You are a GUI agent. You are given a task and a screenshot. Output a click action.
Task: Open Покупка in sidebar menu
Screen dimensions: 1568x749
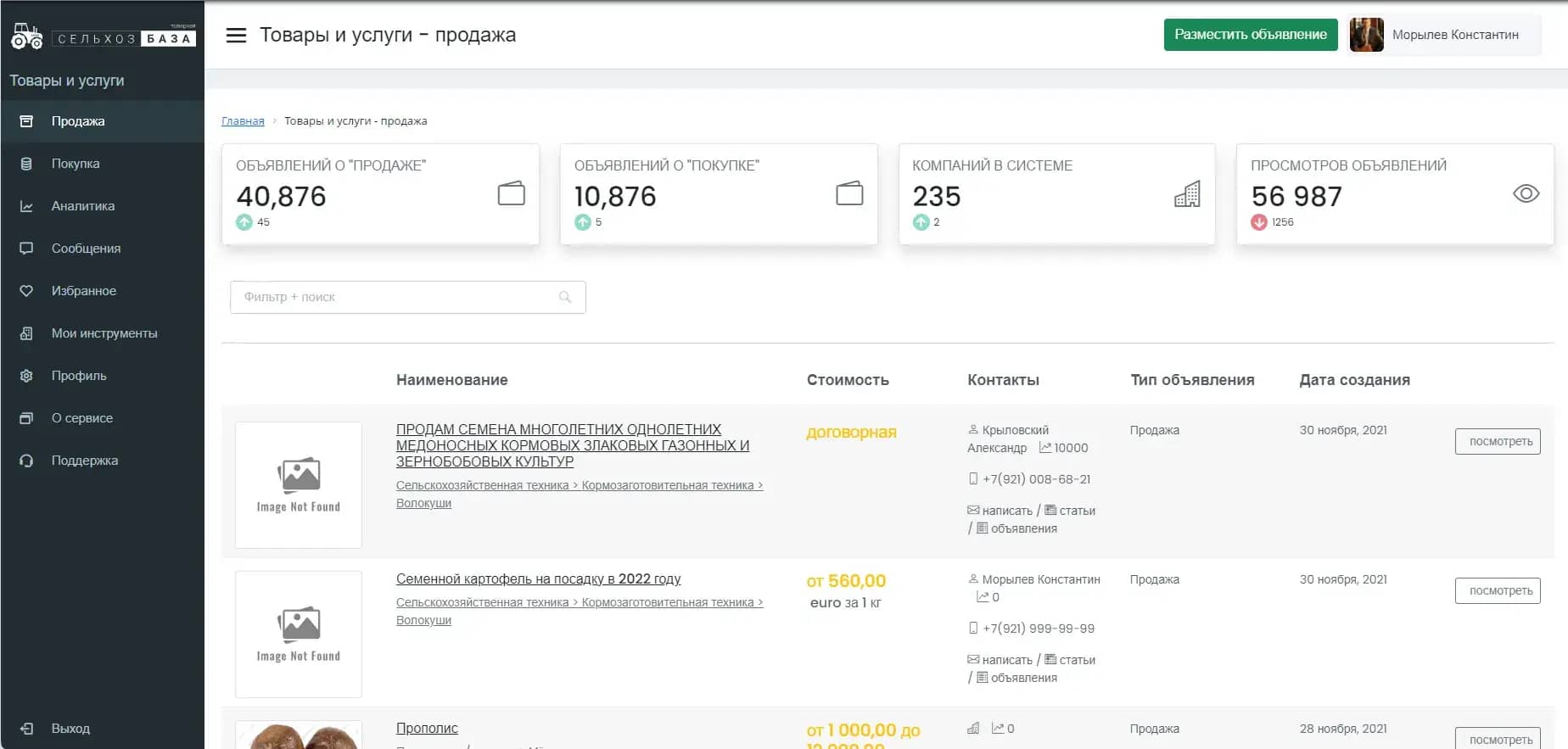tap(102, 164)
